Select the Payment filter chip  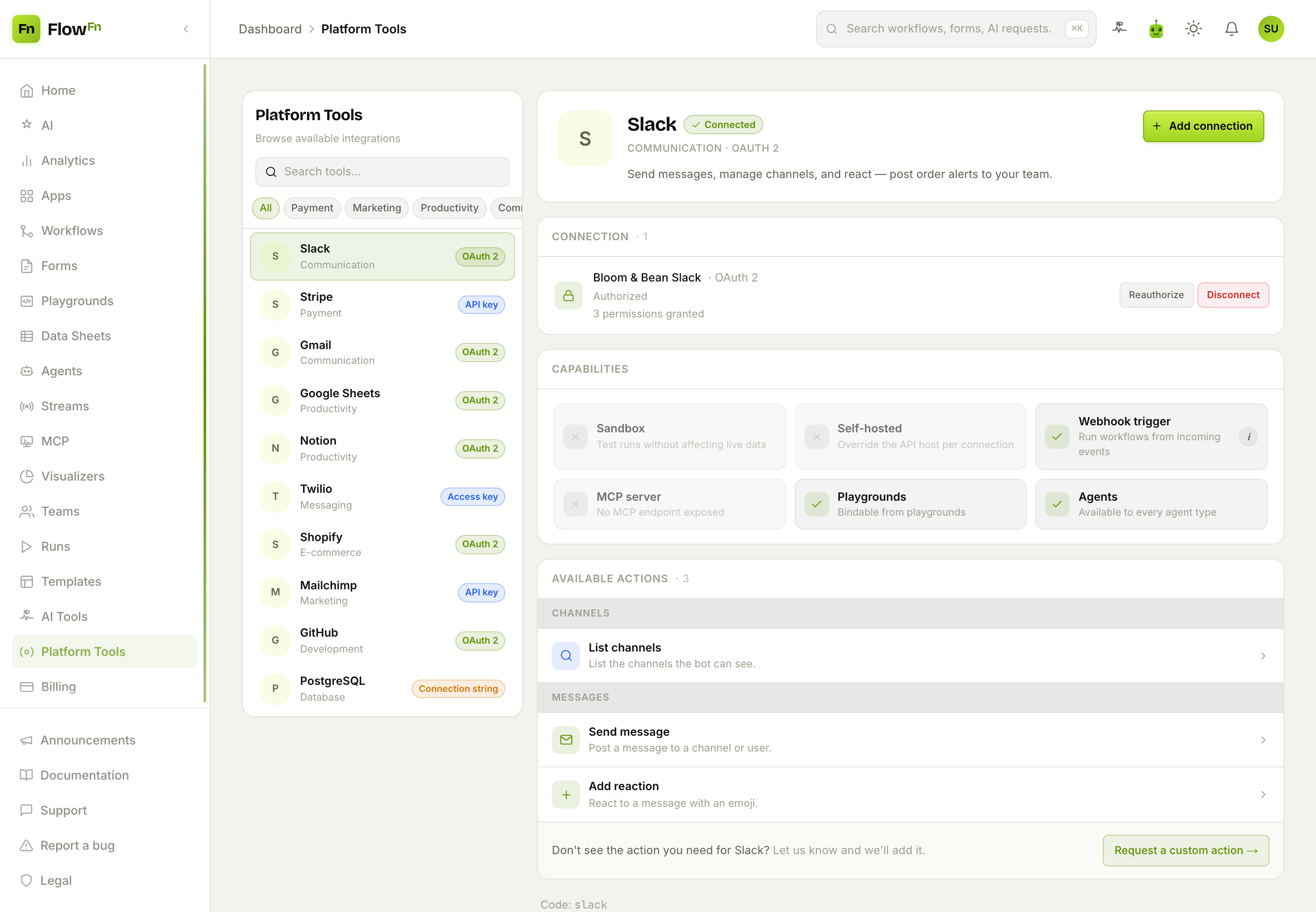312,208
